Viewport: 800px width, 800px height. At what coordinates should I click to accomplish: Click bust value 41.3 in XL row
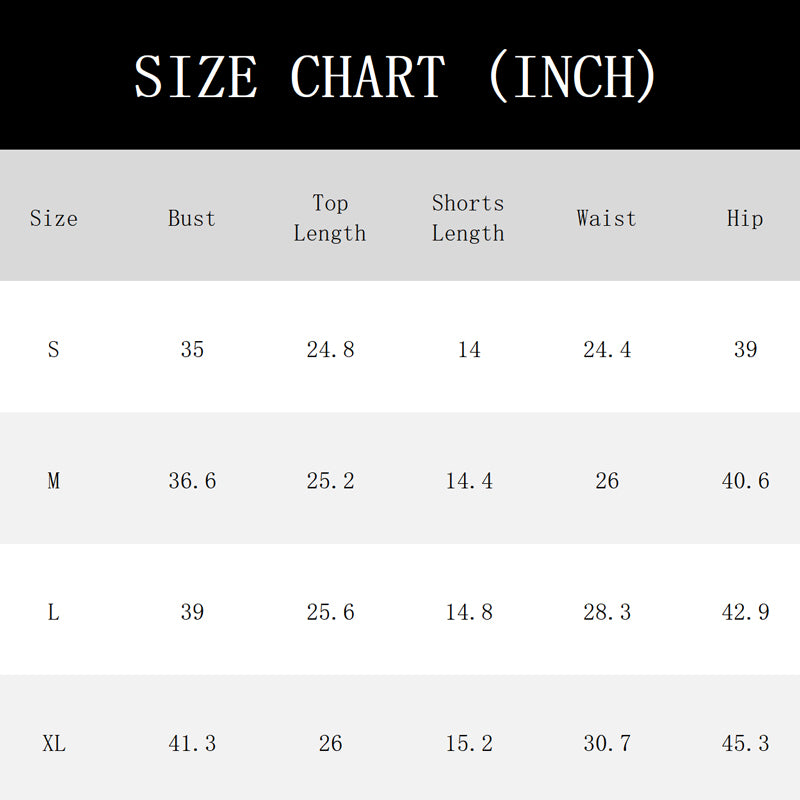[192, 744]
